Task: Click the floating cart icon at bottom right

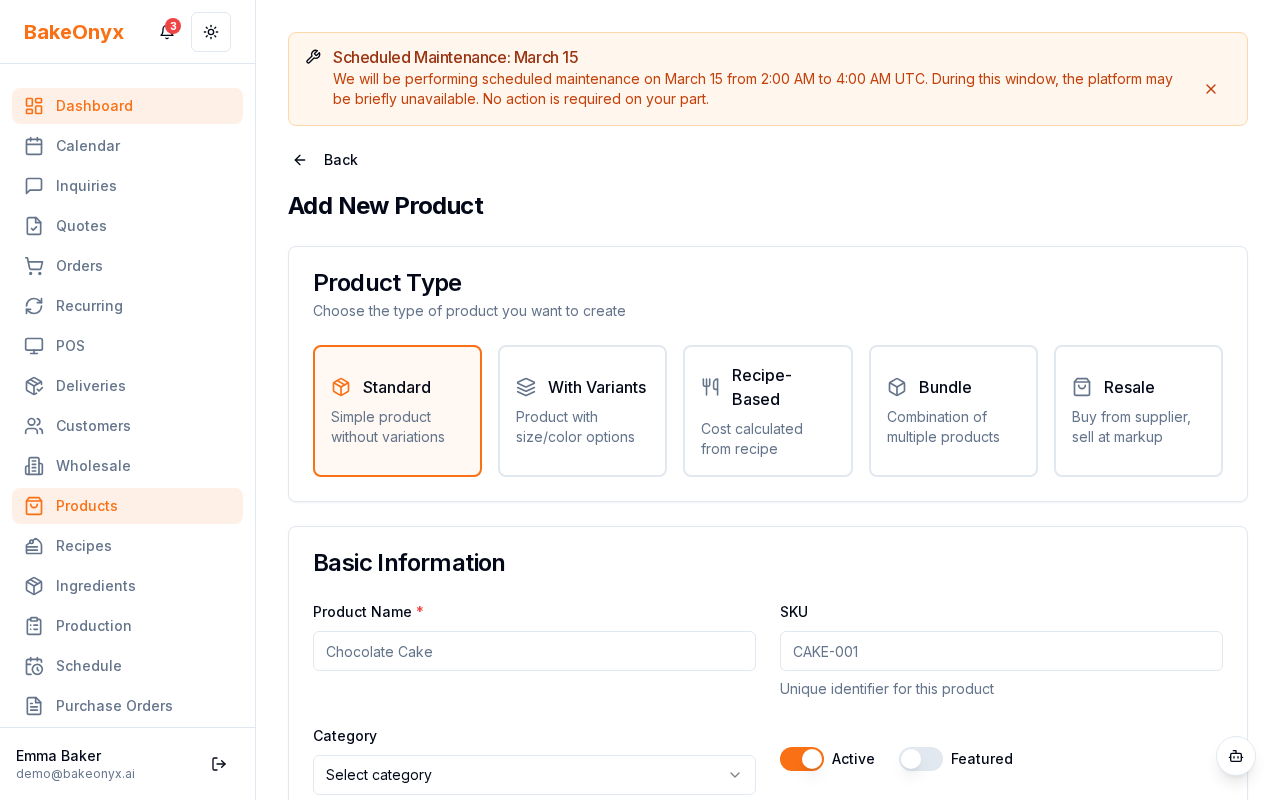Action: (x=1236, y=757)
